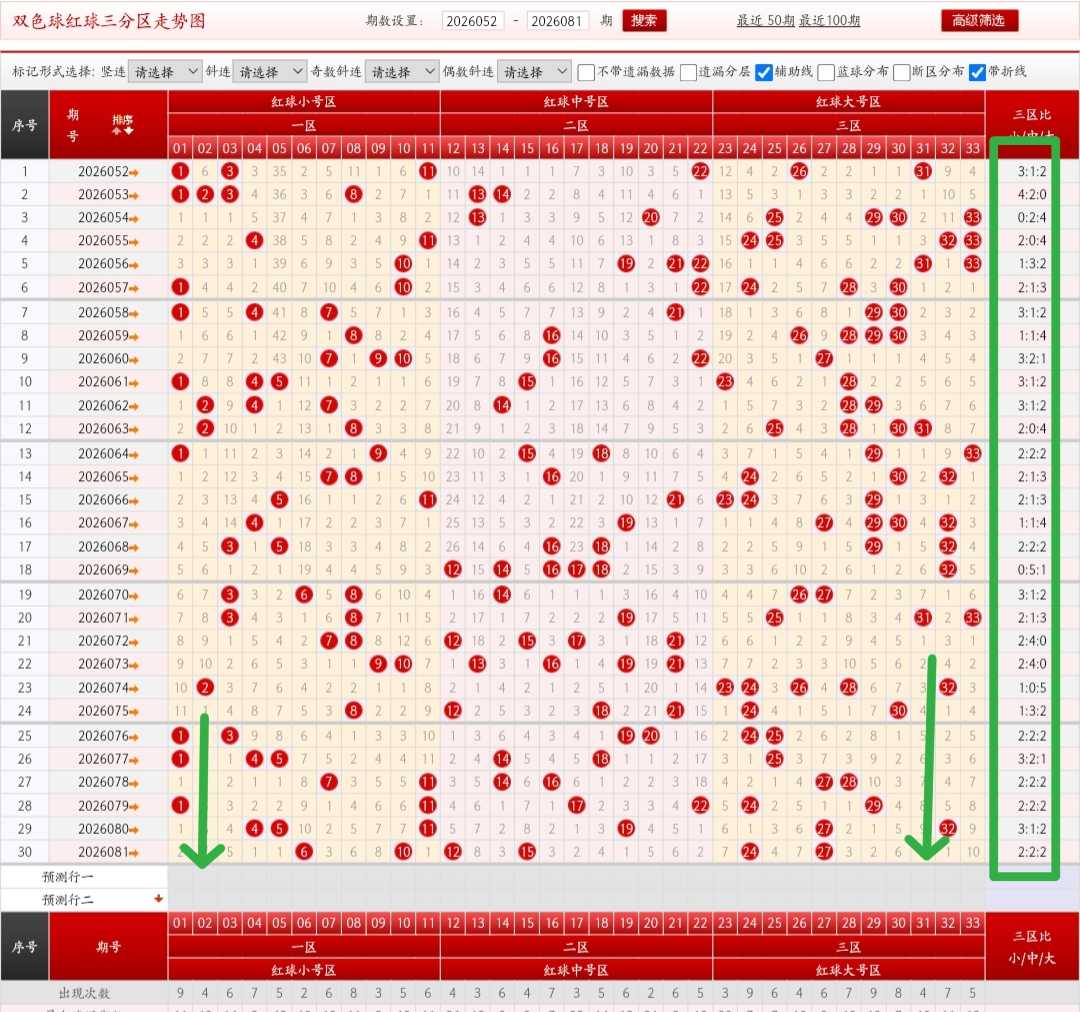Click the start period field 2026052
The width and height of the screenshot is (1080, 1012).
(x=472, y=21)
